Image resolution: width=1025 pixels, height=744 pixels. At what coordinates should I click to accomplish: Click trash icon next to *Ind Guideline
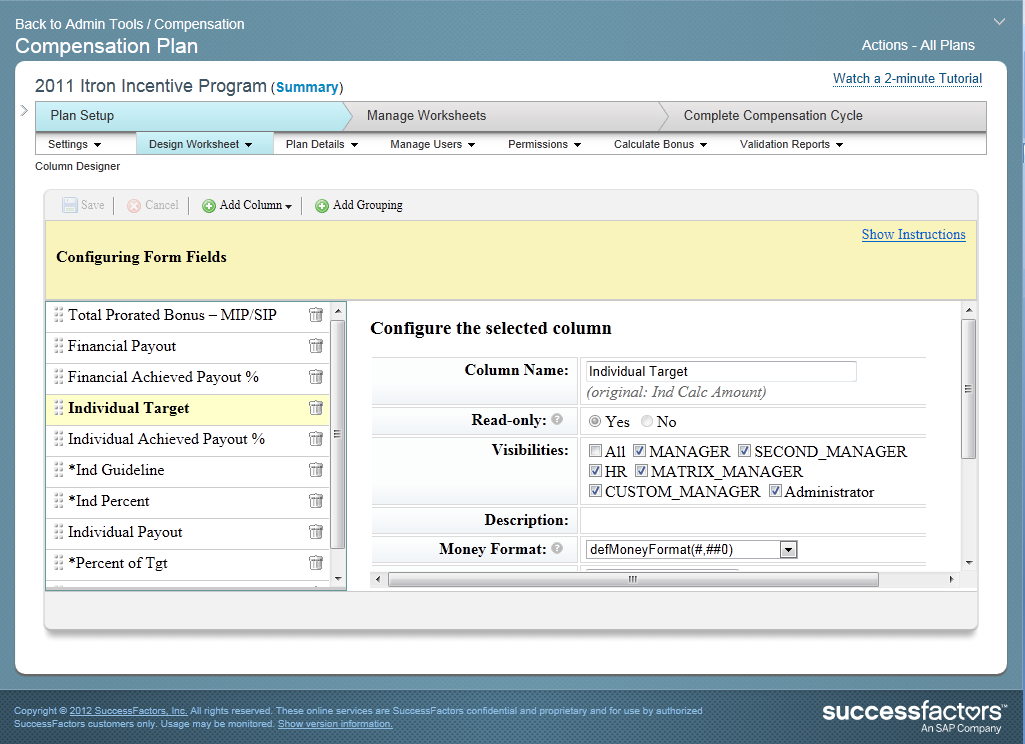click(x=316, y=469)
